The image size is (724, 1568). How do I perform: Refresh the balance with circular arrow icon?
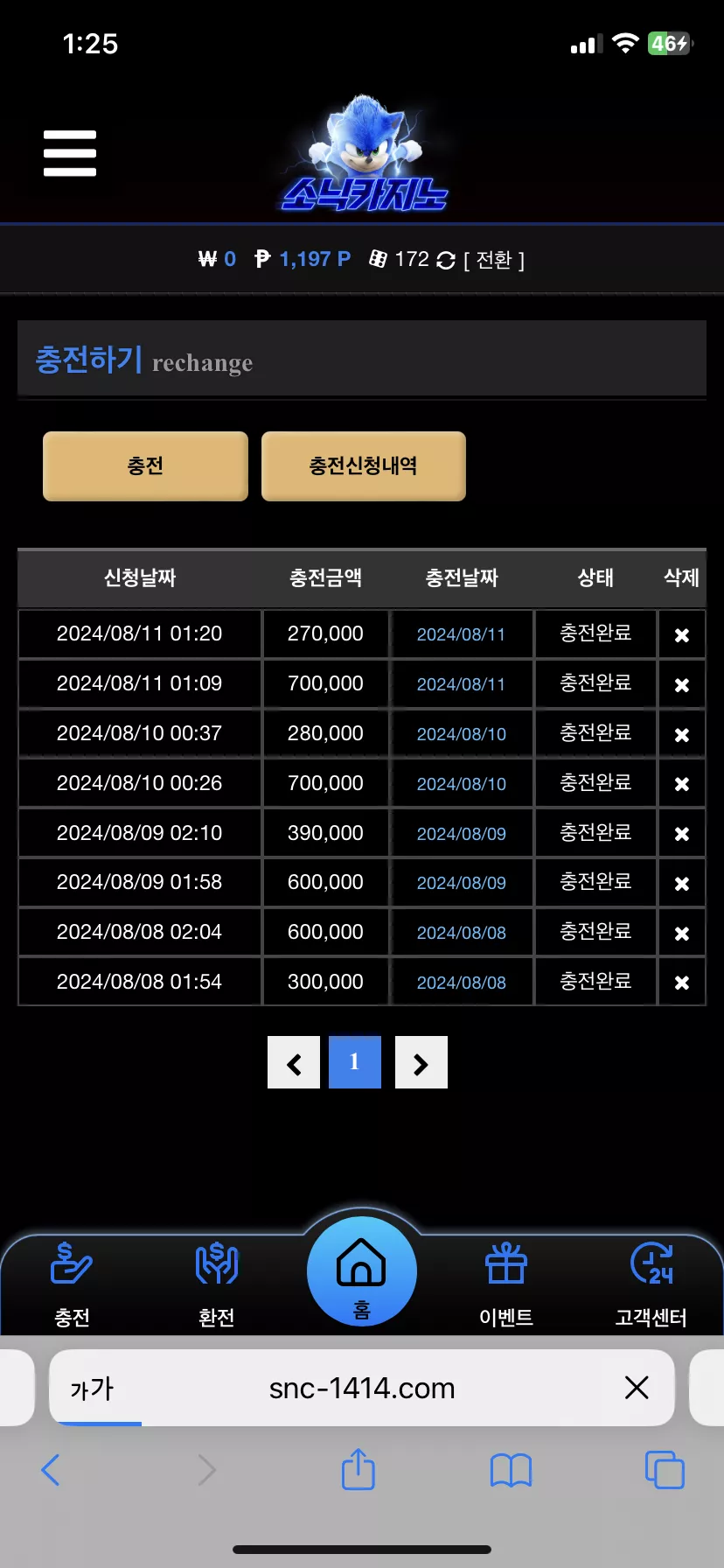(446, 261)
